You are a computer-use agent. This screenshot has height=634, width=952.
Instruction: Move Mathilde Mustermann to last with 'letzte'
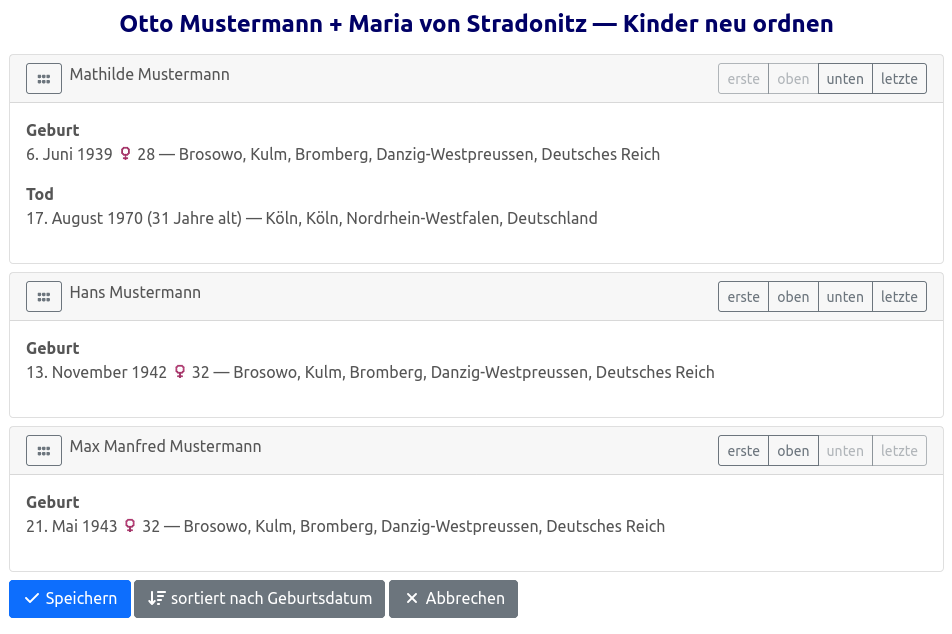899,79
